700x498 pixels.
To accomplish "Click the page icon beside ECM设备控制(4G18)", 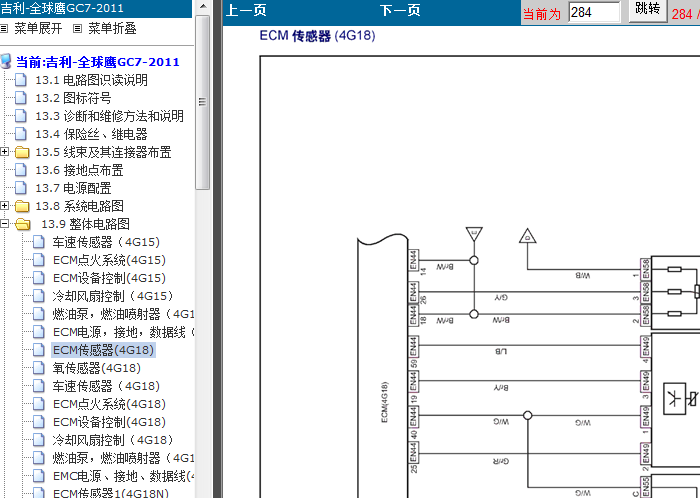I will click(39, 422).
